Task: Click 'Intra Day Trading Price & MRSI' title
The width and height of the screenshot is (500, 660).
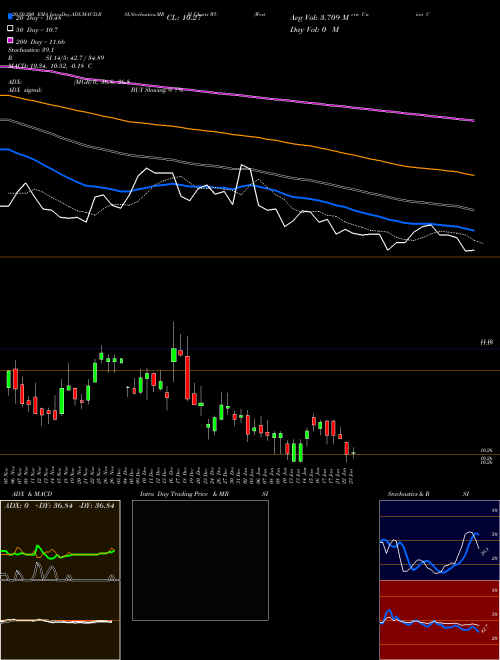Action: click(x=204, y=494)
